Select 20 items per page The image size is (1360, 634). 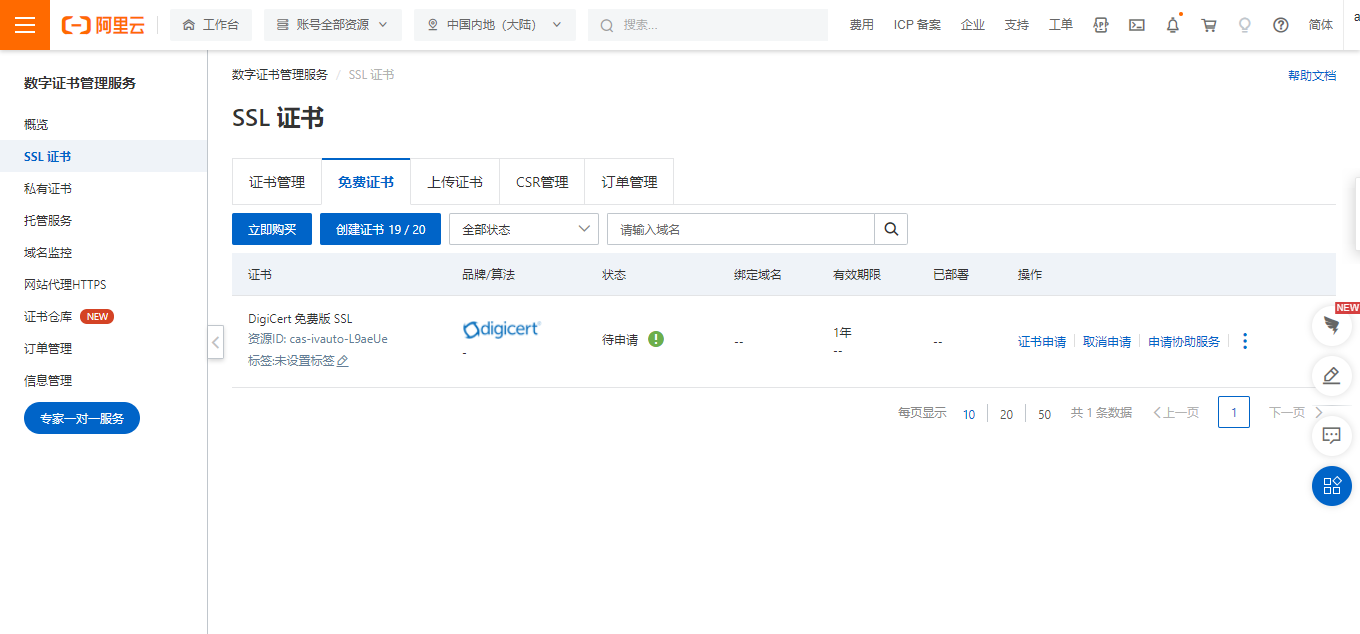[1006, 414]
